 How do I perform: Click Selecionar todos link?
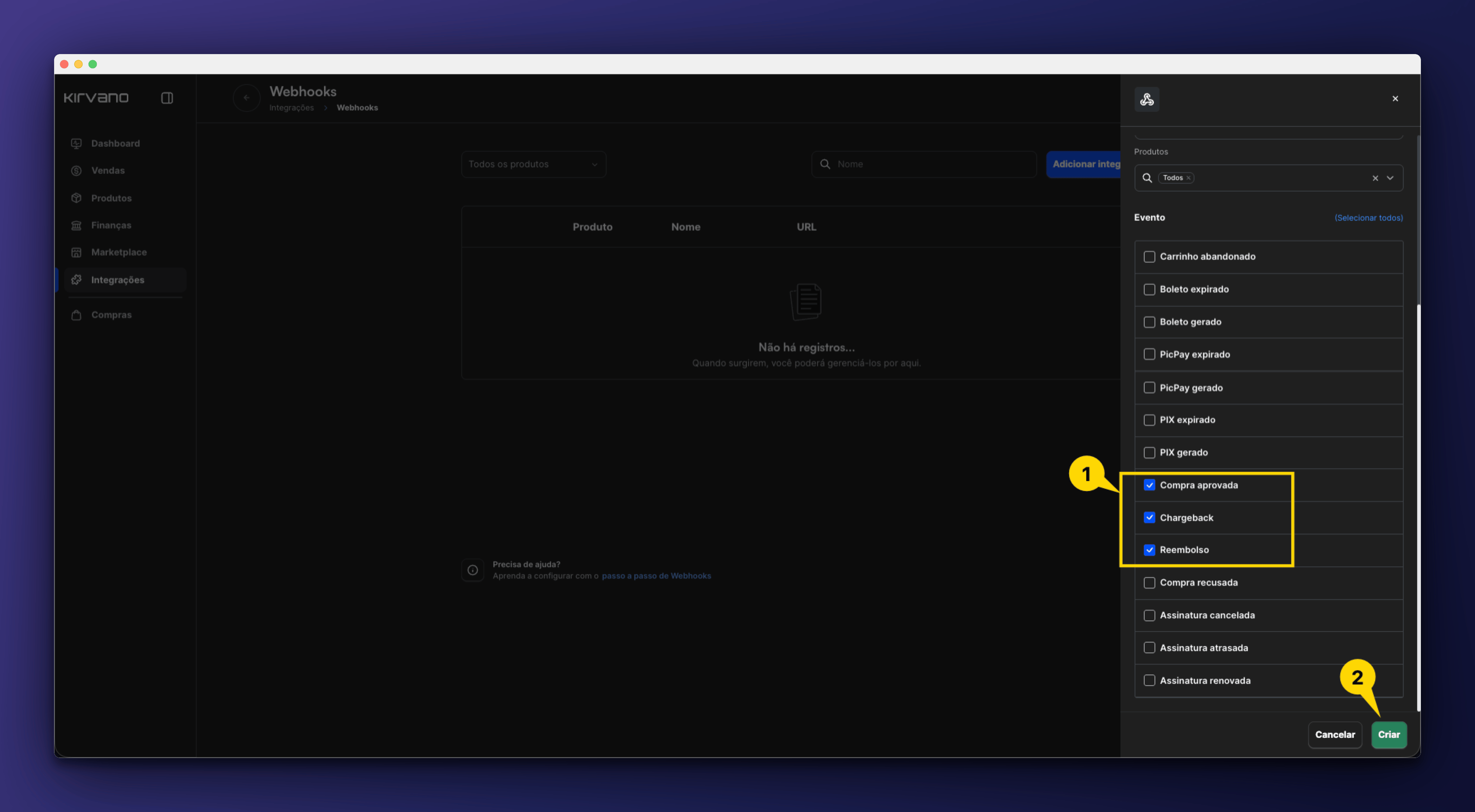(1369, 218)
